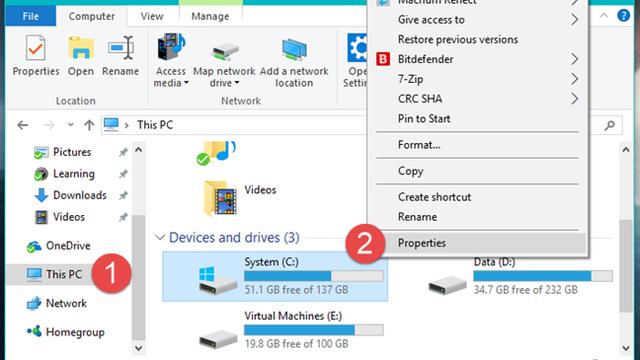Switch to the Manage ribbon tab
640x360 pixels.
coord(210,16)
